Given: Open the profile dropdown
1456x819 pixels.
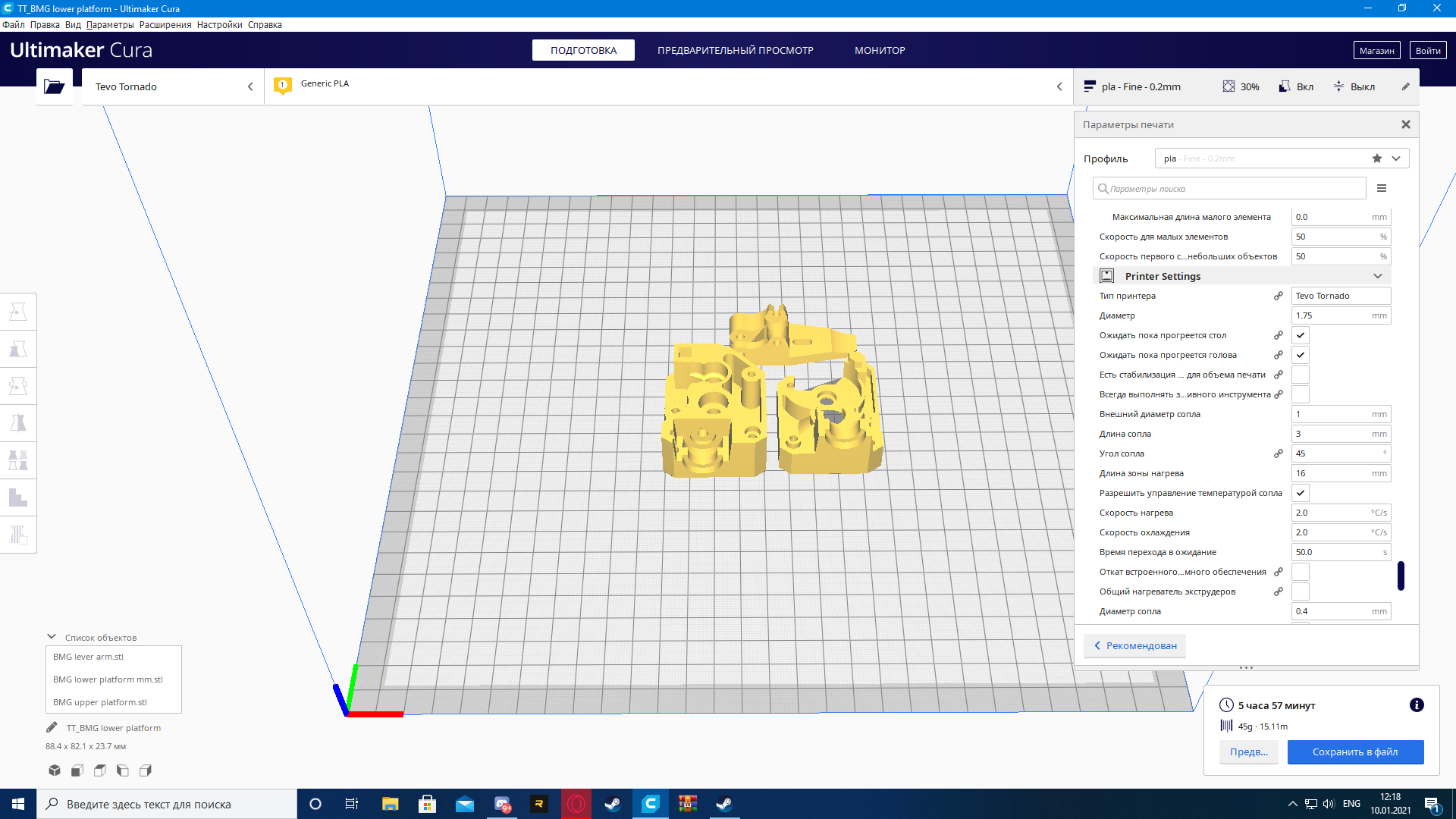Looking at the screenshot, I should click(1396, 158).
